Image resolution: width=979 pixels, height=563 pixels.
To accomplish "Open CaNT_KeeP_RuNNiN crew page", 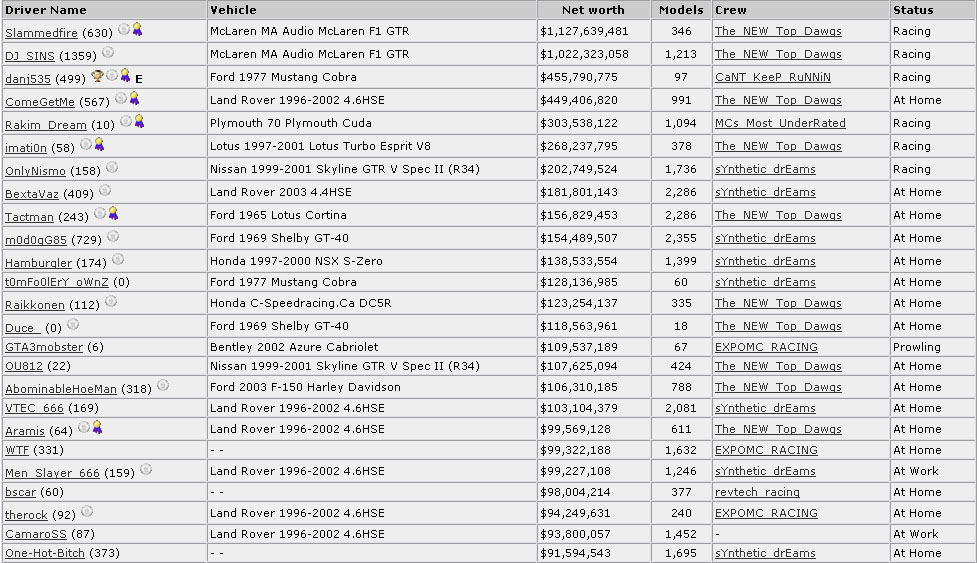I will tap(773, 77).
